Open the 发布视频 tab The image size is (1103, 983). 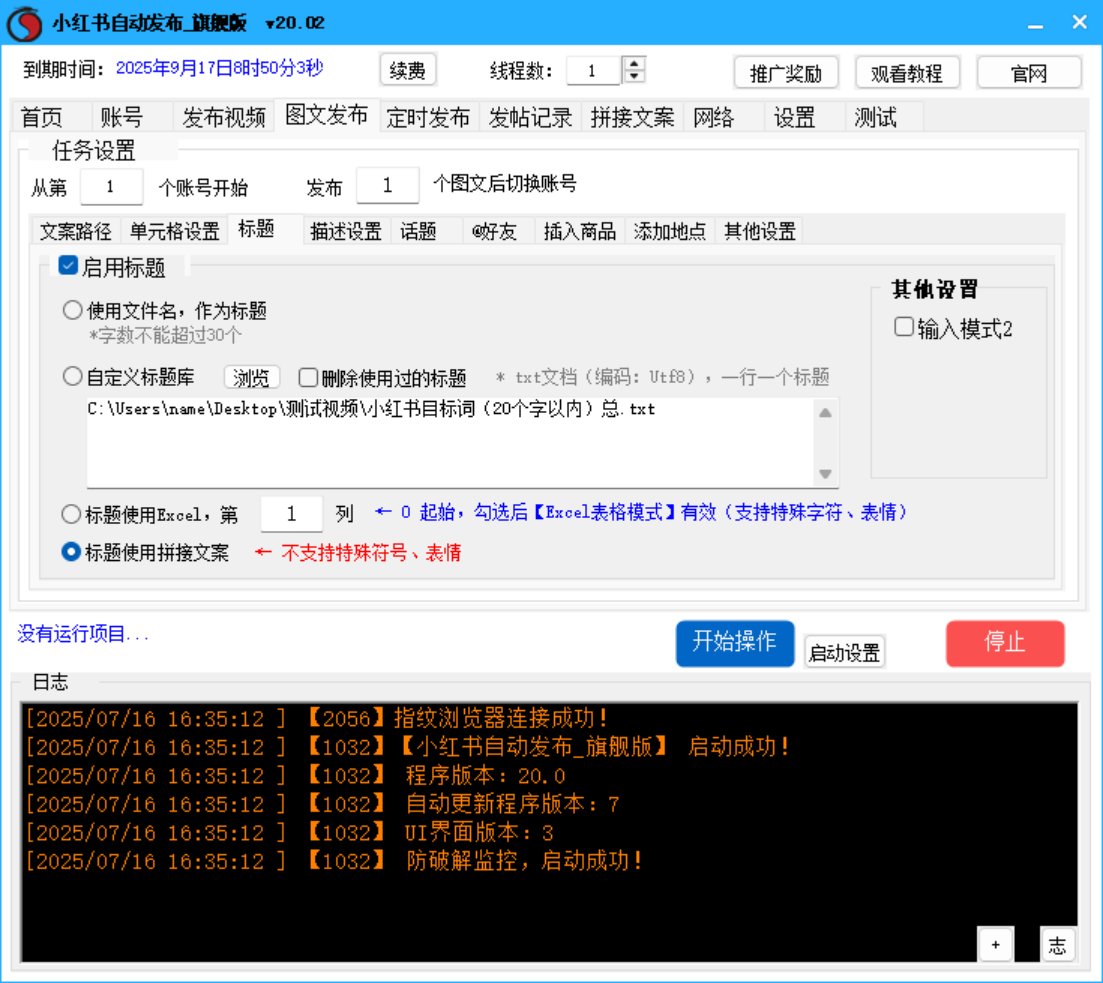224,117
